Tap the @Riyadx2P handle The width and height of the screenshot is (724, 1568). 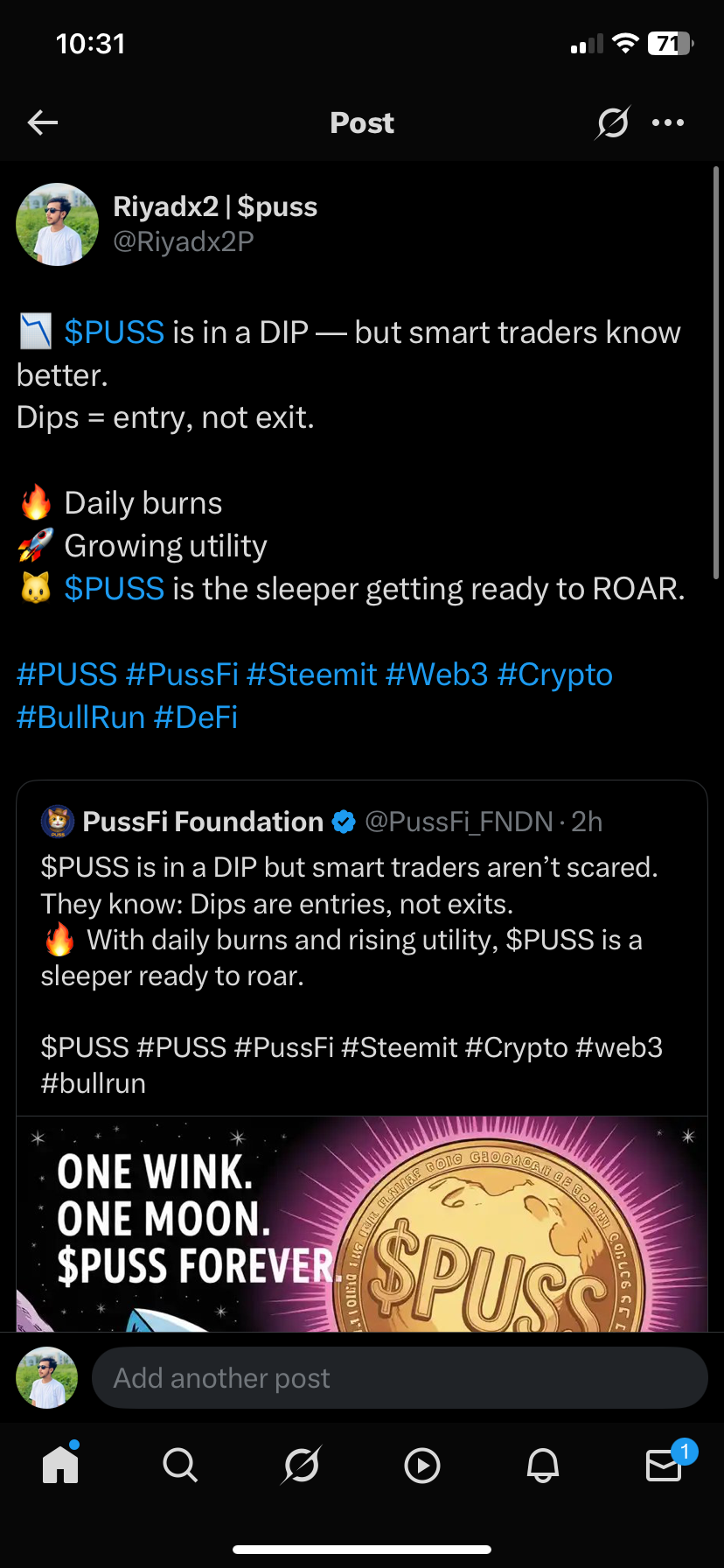coord(183,241)
